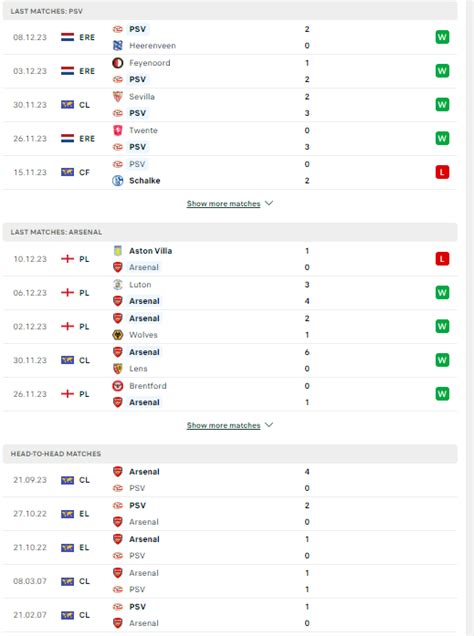Click the Wolves club crest icon
This screenshot has height=636, width=474.
118,335
